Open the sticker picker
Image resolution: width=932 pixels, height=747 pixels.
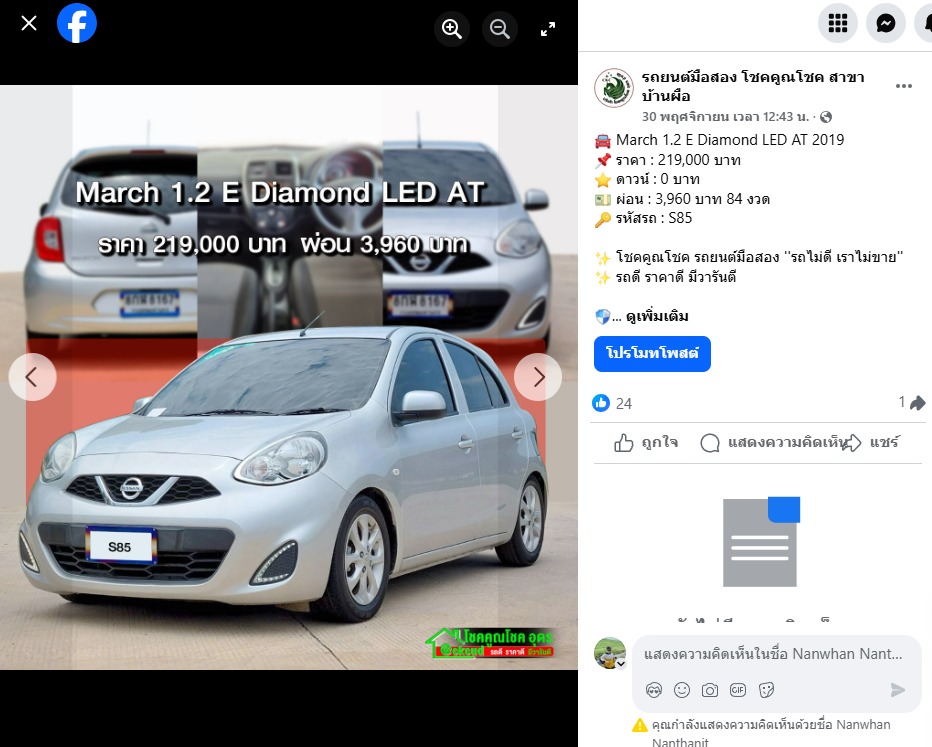pos(766,690)
